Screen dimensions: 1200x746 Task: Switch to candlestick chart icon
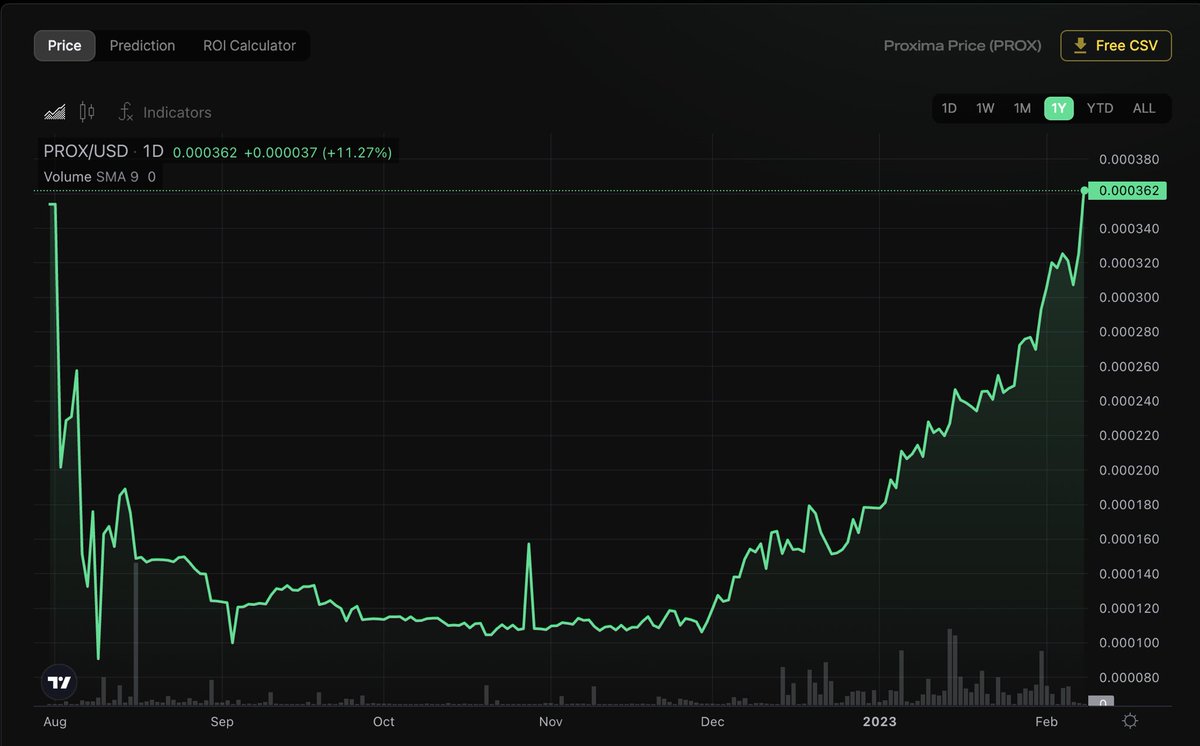(x=87, y=112)
